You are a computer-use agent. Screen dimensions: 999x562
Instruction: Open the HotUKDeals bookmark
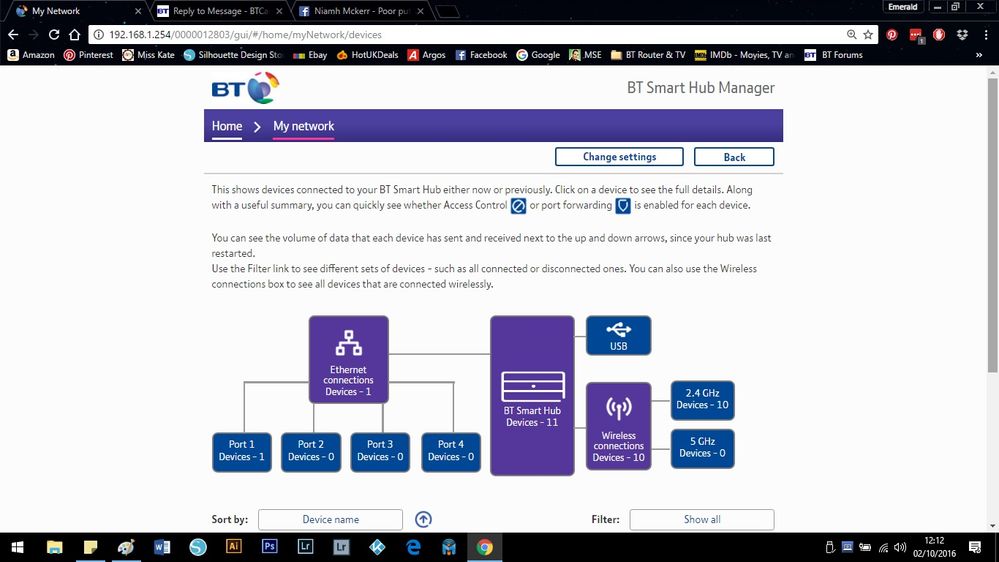(x=368, y=55)
